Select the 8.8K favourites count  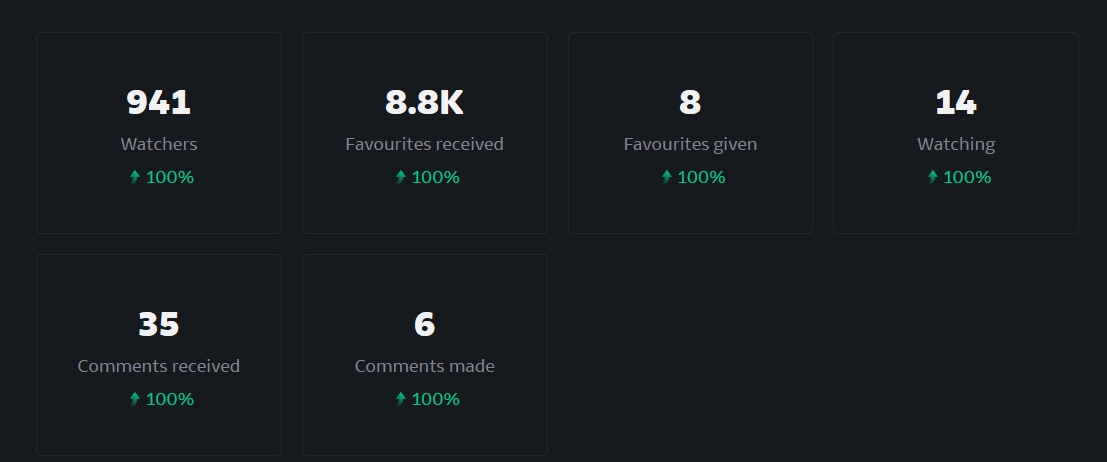pyautogui.click(x=424, y=102)
